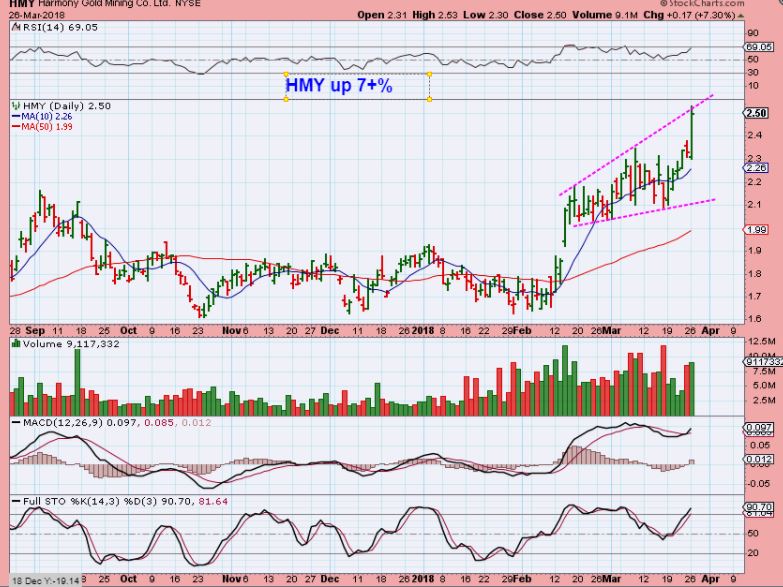The width and height of the screenshot is (783, 587).
Task: Click the candlestick icon beside HMY (Daily)
Action: point(16,106)
